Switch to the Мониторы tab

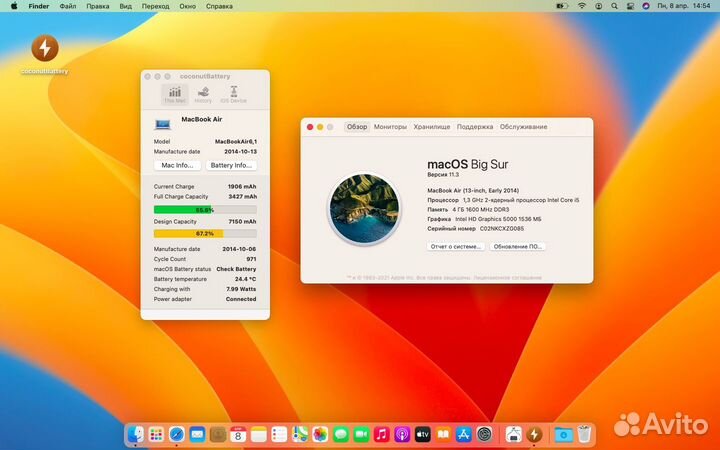click(390, 127)
